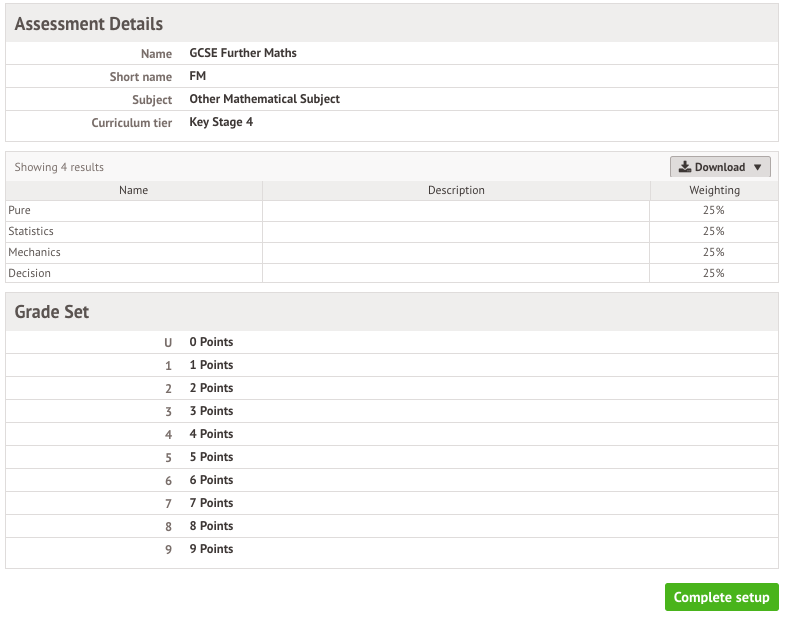The height and width of the screenshot is (619, 786).
Task: Sort by the Name column header
Action: click(x=133, y=190)
